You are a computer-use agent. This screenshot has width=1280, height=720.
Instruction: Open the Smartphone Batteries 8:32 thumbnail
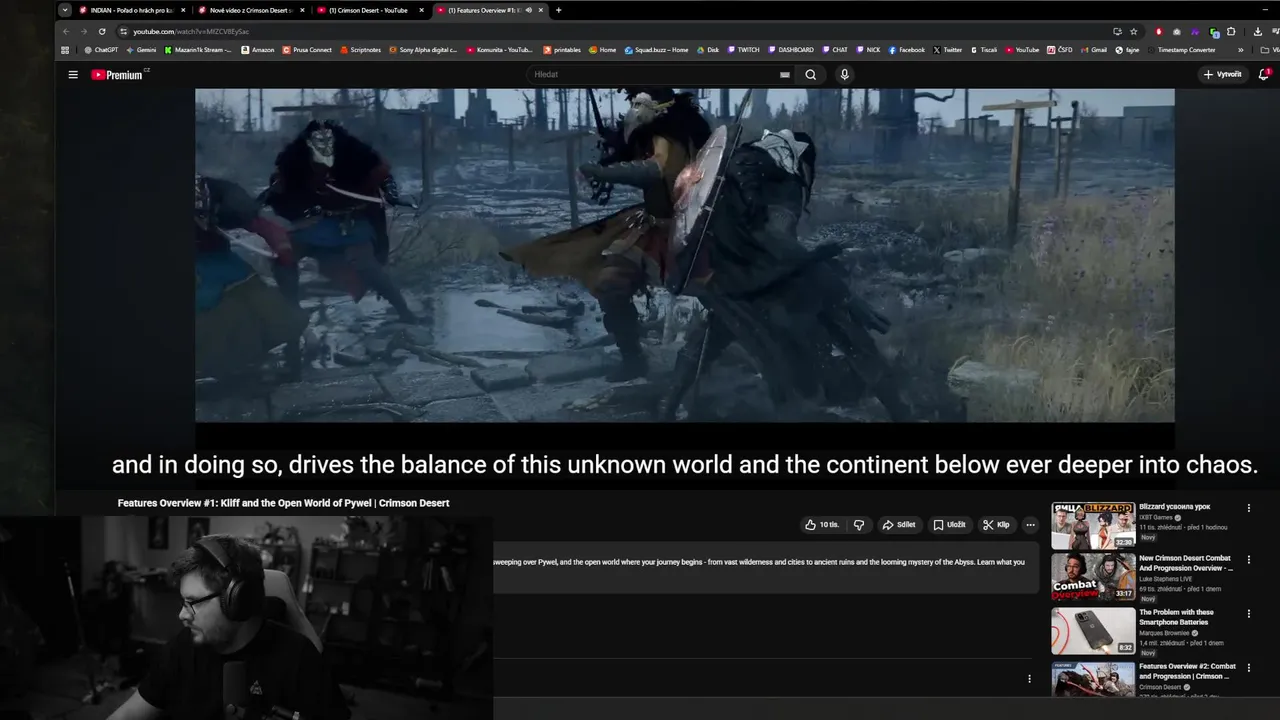point(1093,631)
